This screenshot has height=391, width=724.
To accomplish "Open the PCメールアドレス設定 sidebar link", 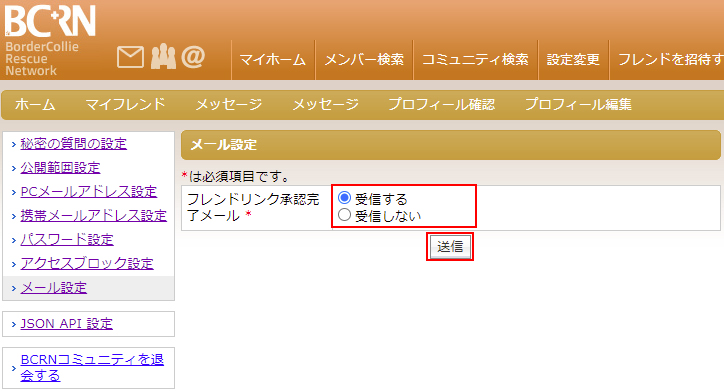I will 89,192.
